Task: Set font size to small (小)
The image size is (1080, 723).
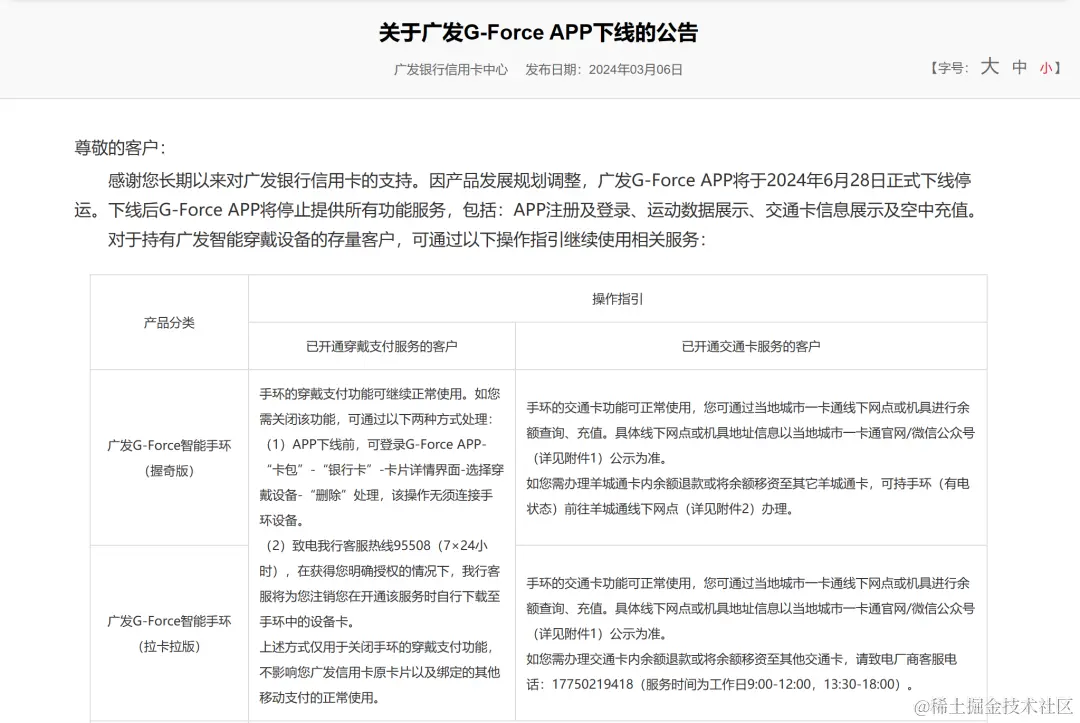Action: 1046,68
